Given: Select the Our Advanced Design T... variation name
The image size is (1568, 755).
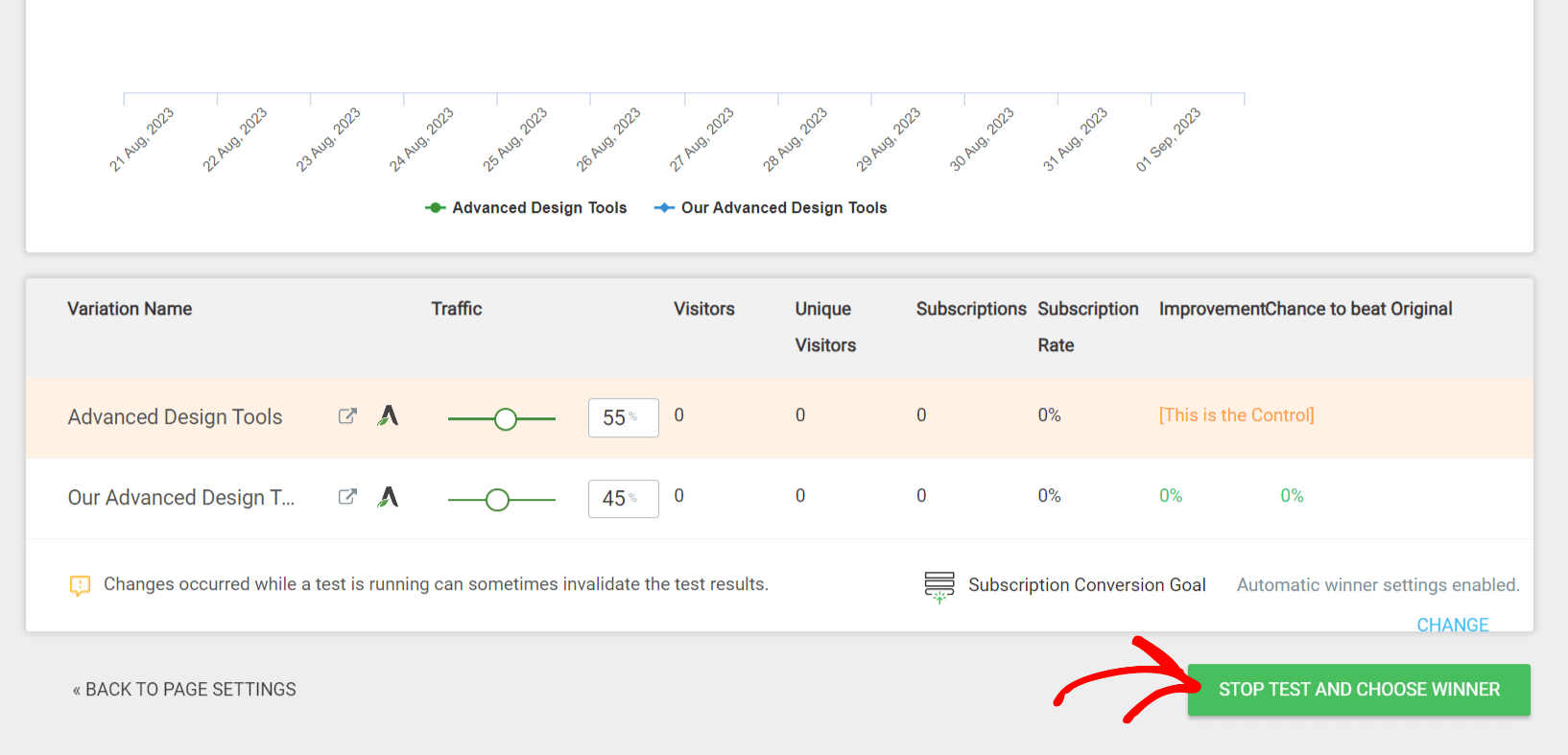Looking at the screenshot, I should click(x=180, y=498).
